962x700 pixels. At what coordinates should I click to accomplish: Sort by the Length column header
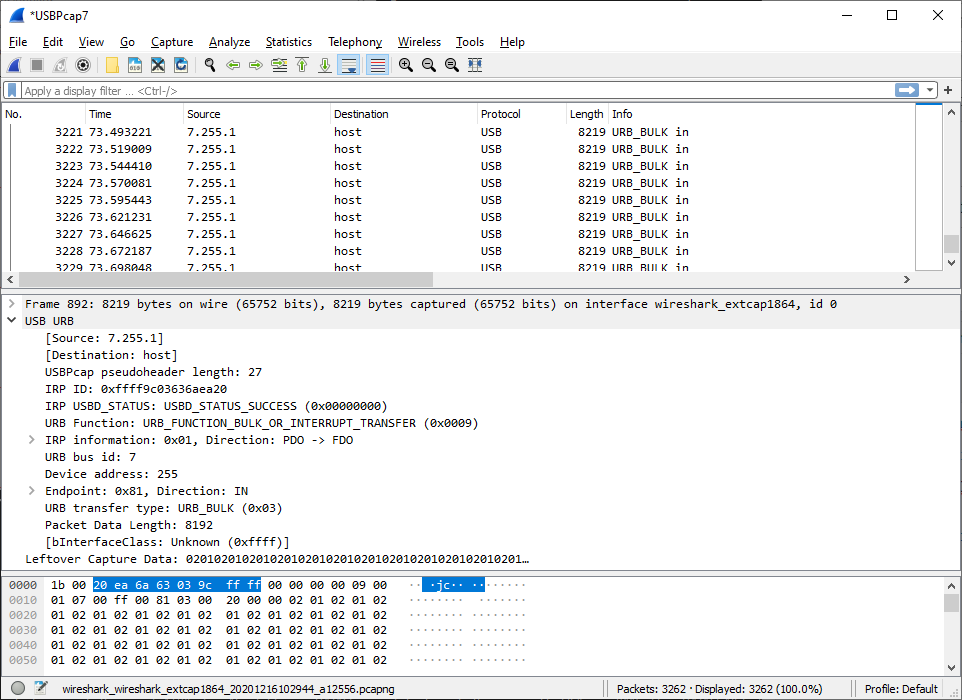pyautogui.click(x=587, y=113)
